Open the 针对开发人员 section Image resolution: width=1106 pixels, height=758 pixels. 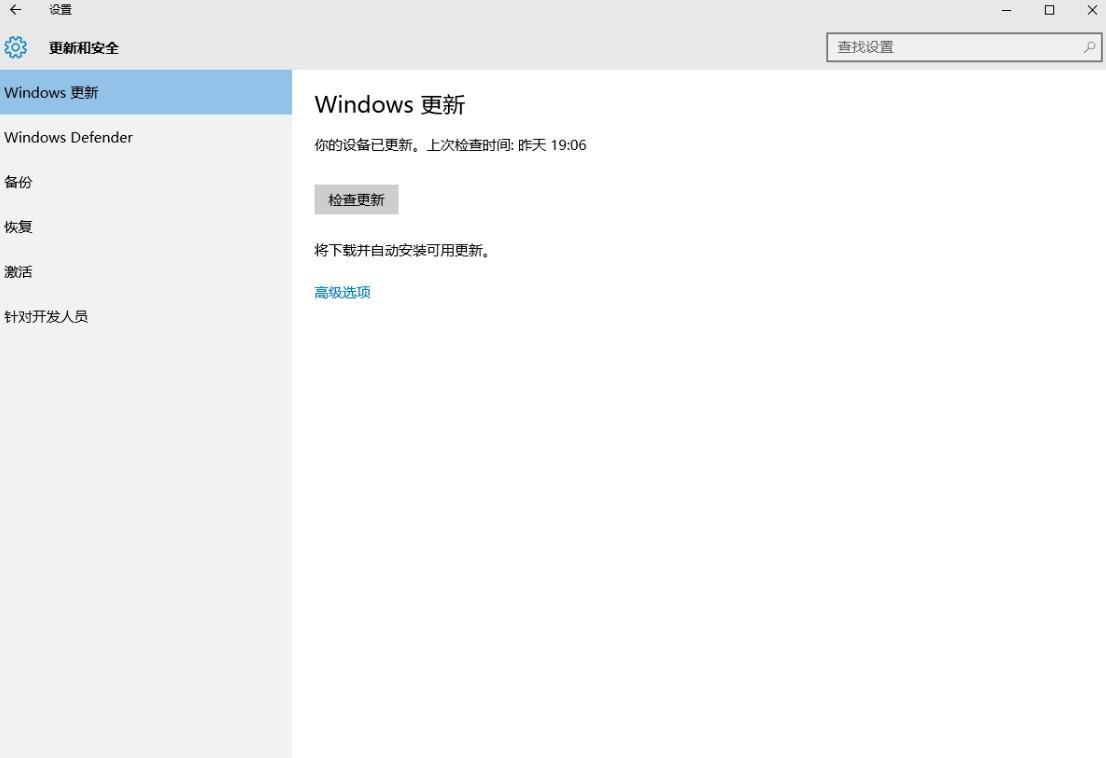pyautogui.click(x=146, y=317)
